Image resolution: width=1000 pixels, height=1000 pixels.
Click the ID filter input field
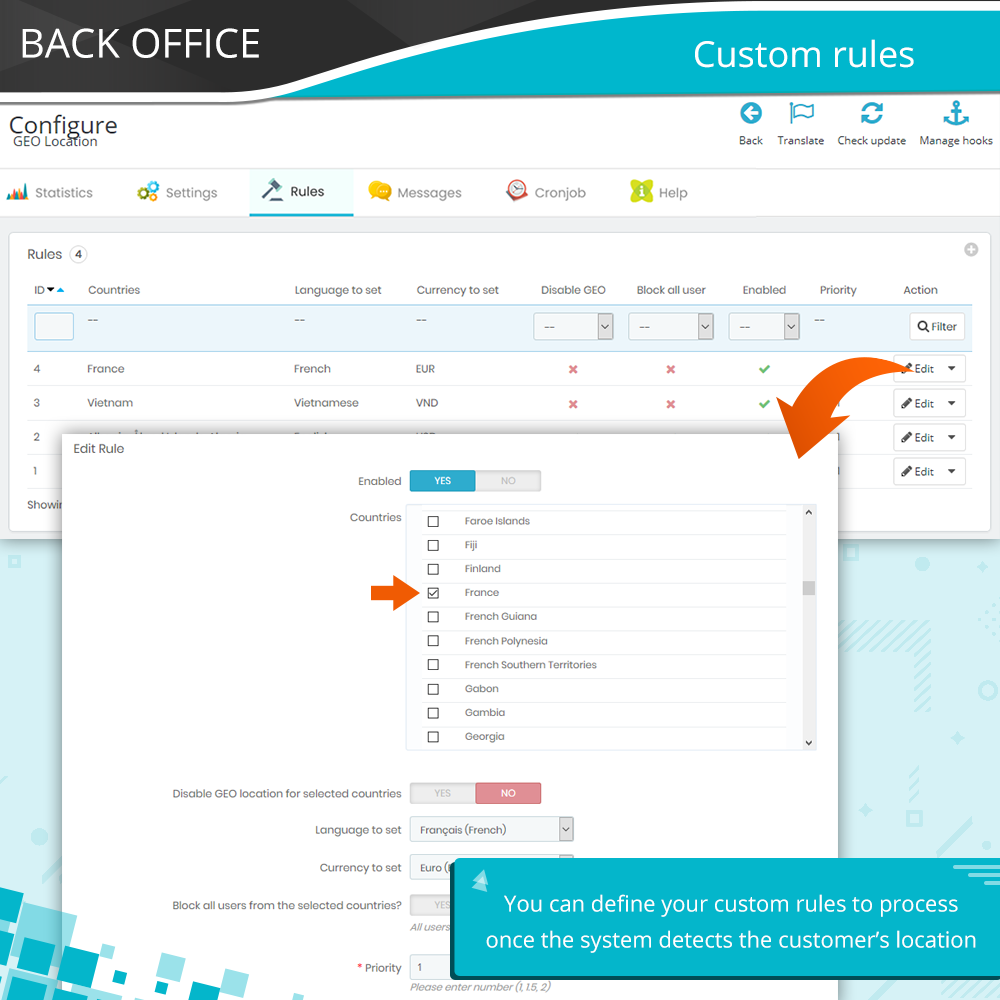[x=54, y=327]
